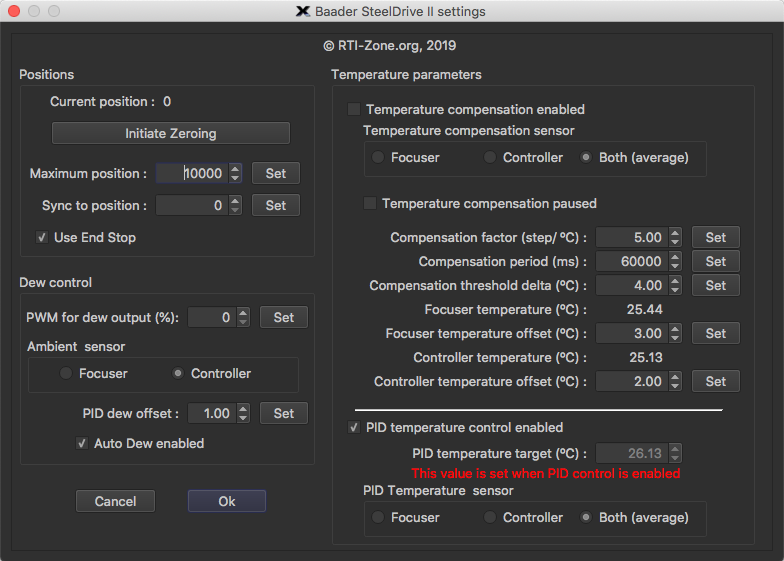Select Controller for temperature compensation sensor
Screen dimensions: 784x561
click(490, 158)
